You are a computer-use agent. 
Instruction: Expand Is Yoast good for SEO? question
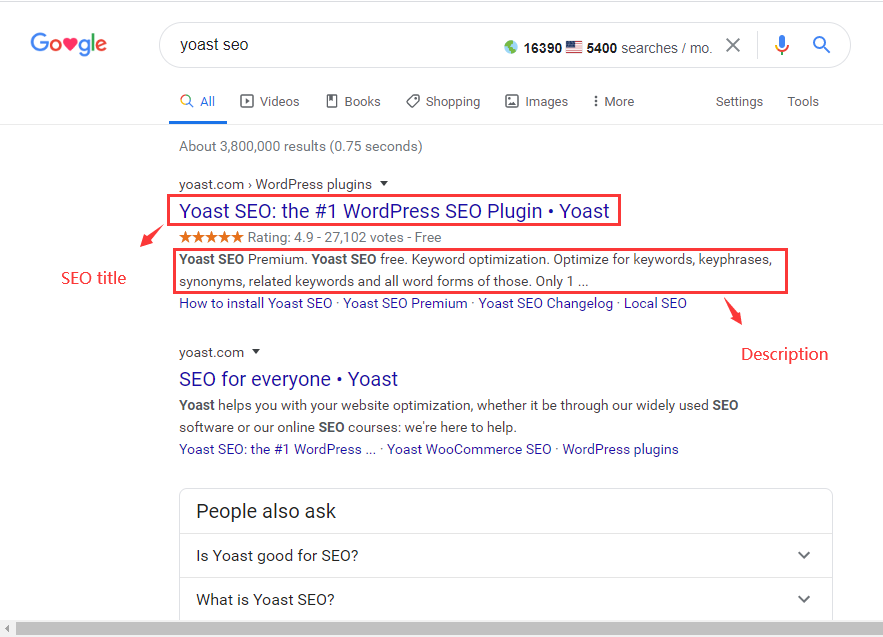[x=505, y=555]
